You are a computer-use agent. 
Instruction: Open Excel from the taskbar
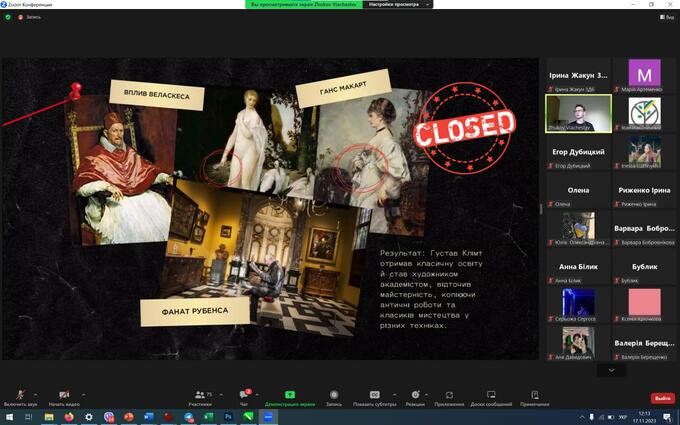(x=209, y=417)
